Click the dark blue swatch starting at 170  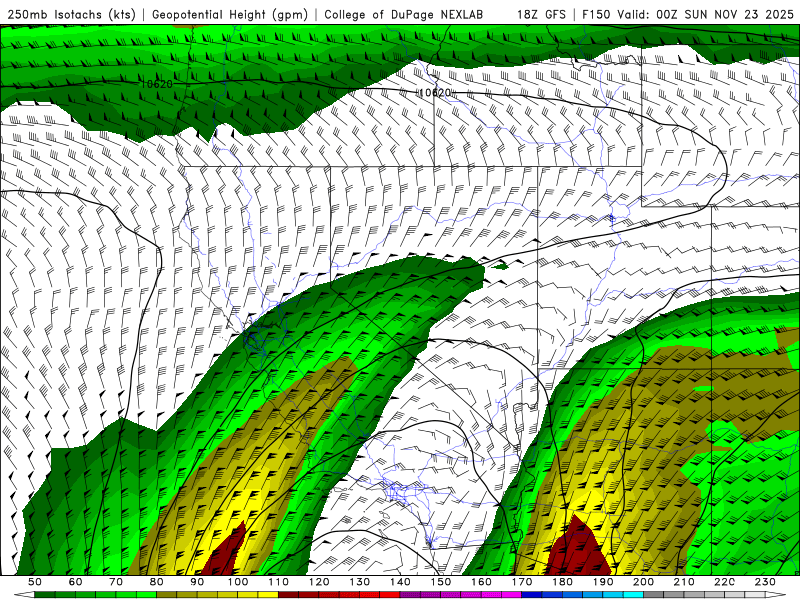(532, 595)
